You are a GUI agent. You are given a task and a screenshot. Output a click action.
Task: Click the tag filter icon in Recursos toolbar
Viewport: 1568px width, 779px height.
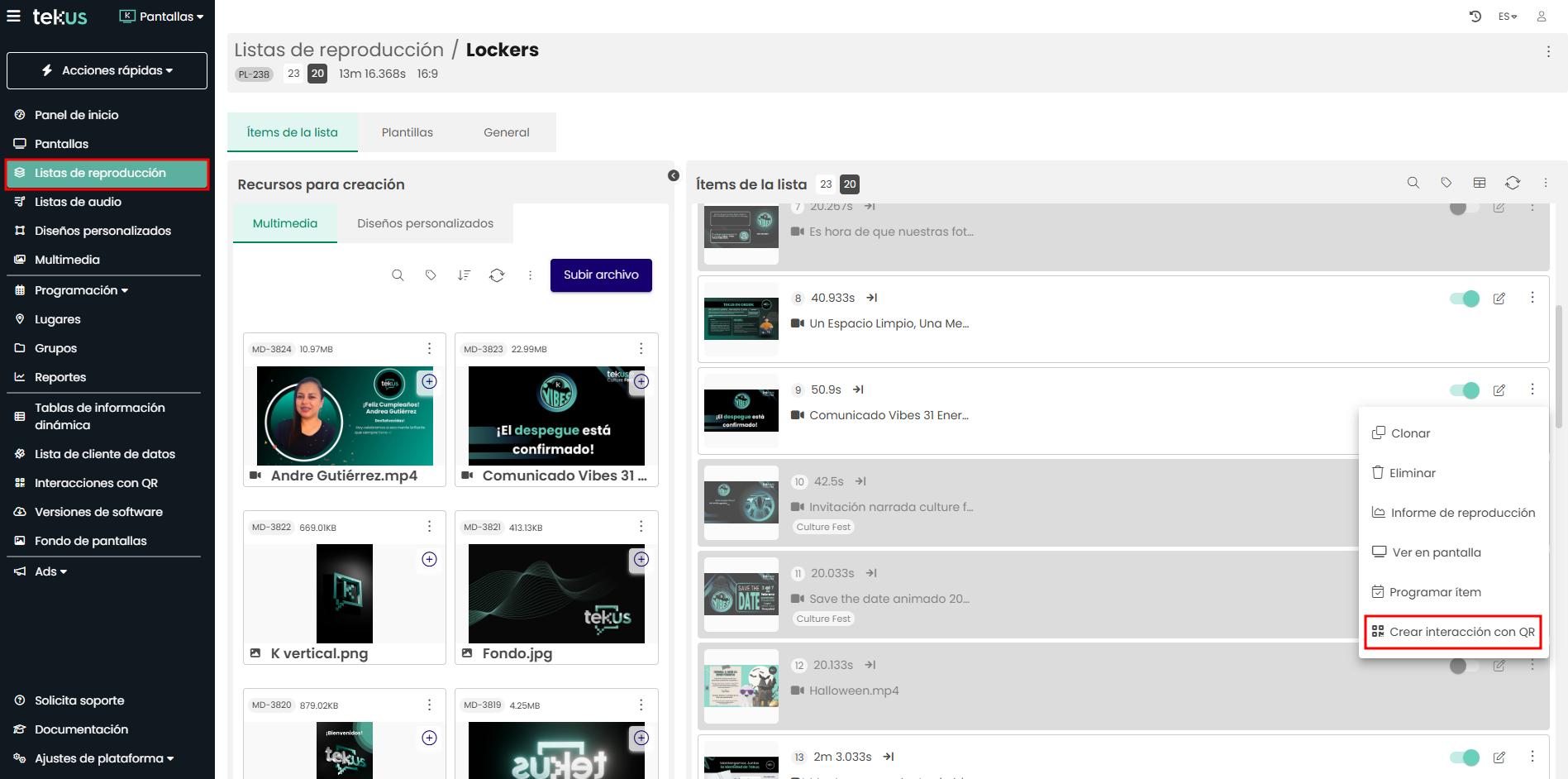[431, 275]
